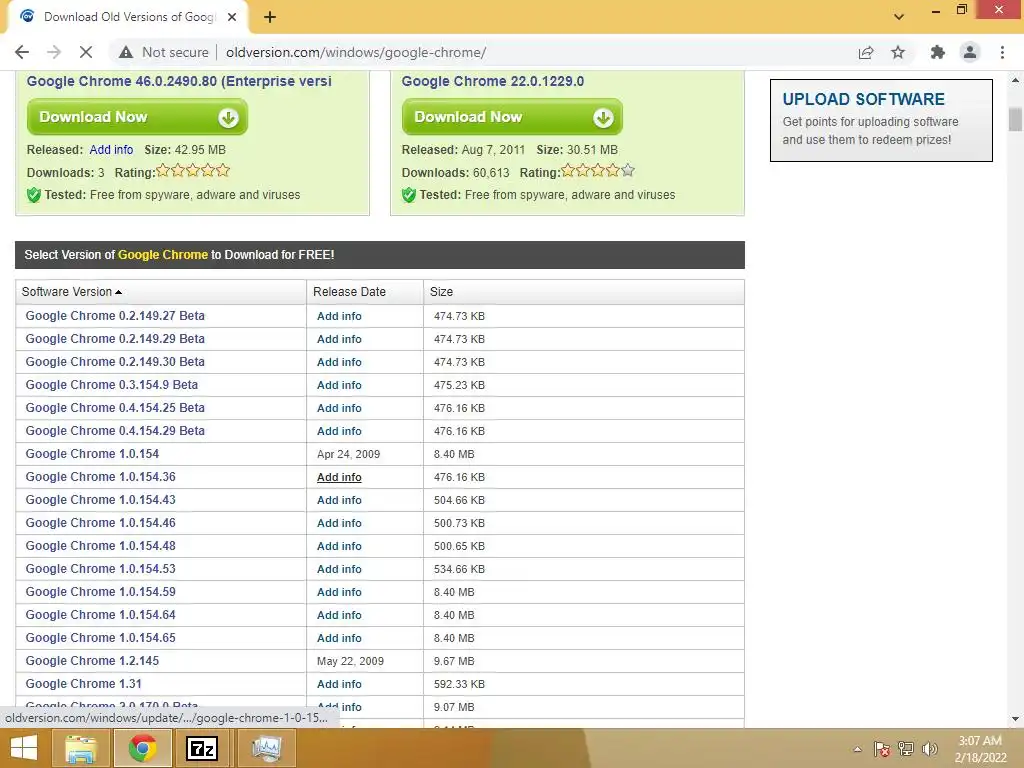Open Google Chrome 0.4.154.25 Beta
This screenshot has height=768, width=1024.
(x=115, y=408)
